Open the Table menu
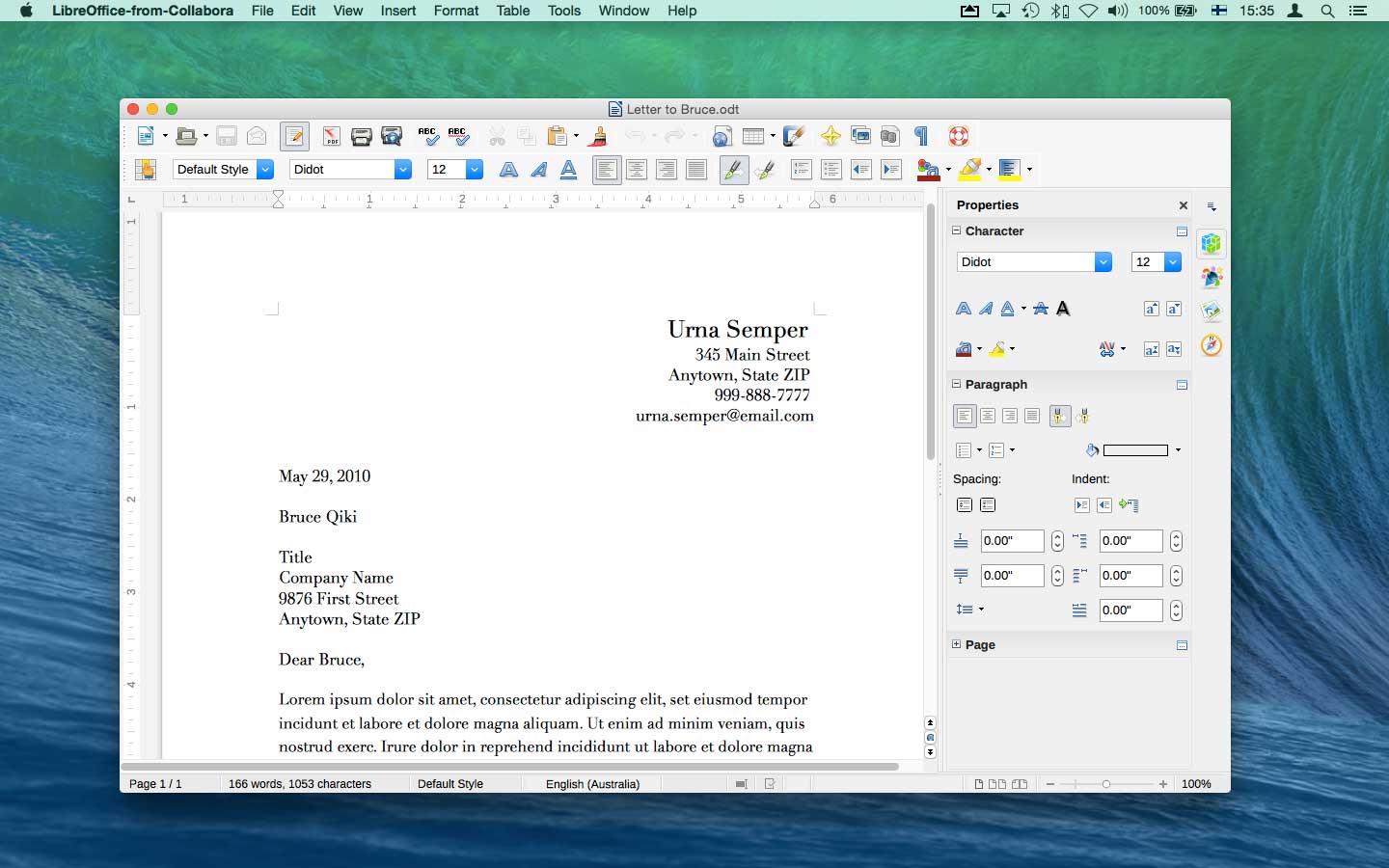Viewport: 1389px width, 868px height. click(512, 11)
